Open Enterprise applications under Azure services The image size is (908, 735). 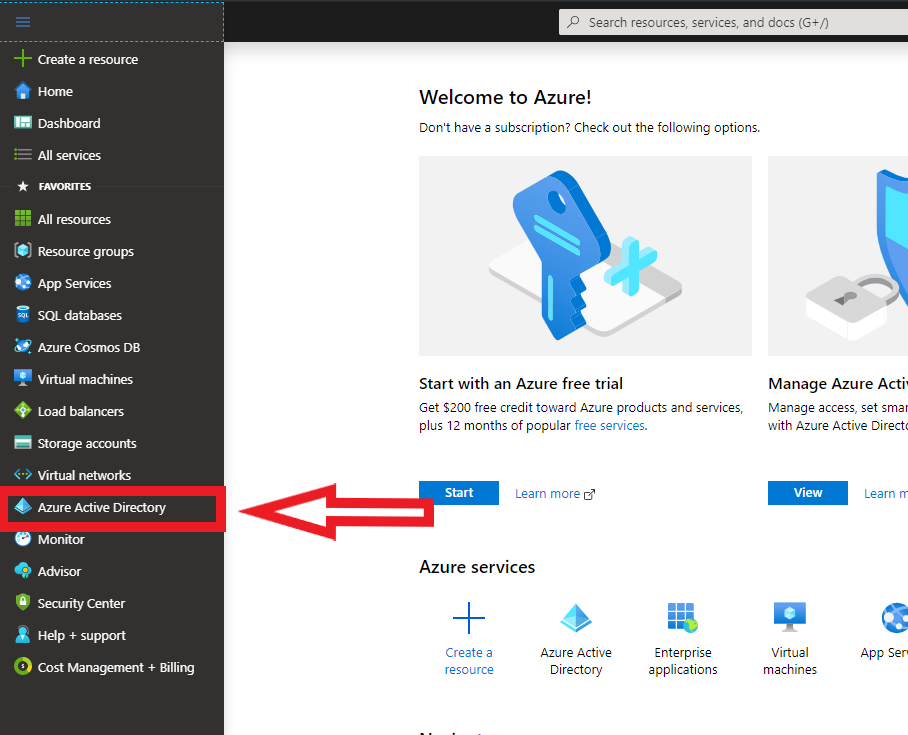point(682,640)
